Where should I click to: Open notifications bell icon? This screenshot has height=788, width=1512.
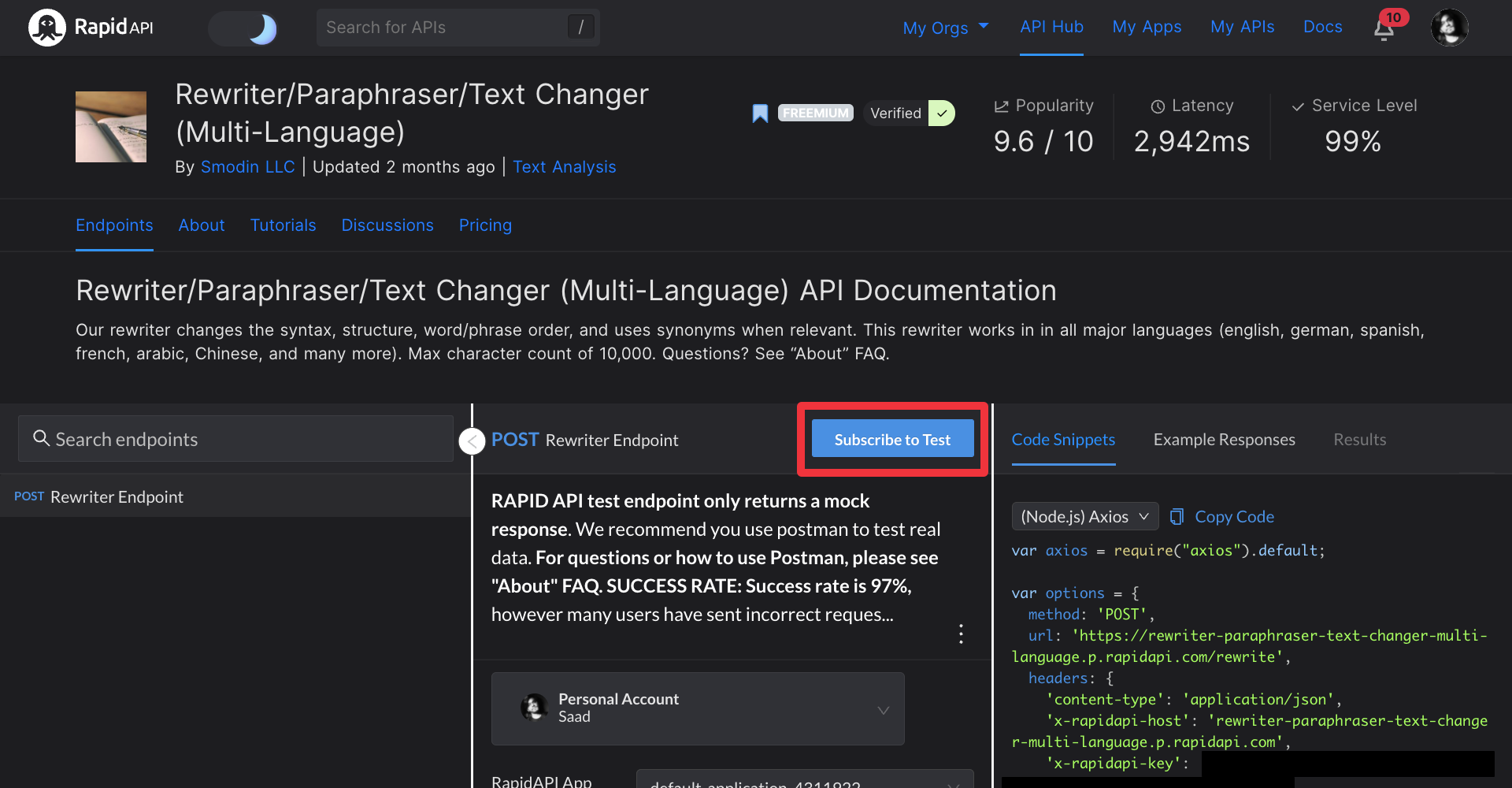1384,29
